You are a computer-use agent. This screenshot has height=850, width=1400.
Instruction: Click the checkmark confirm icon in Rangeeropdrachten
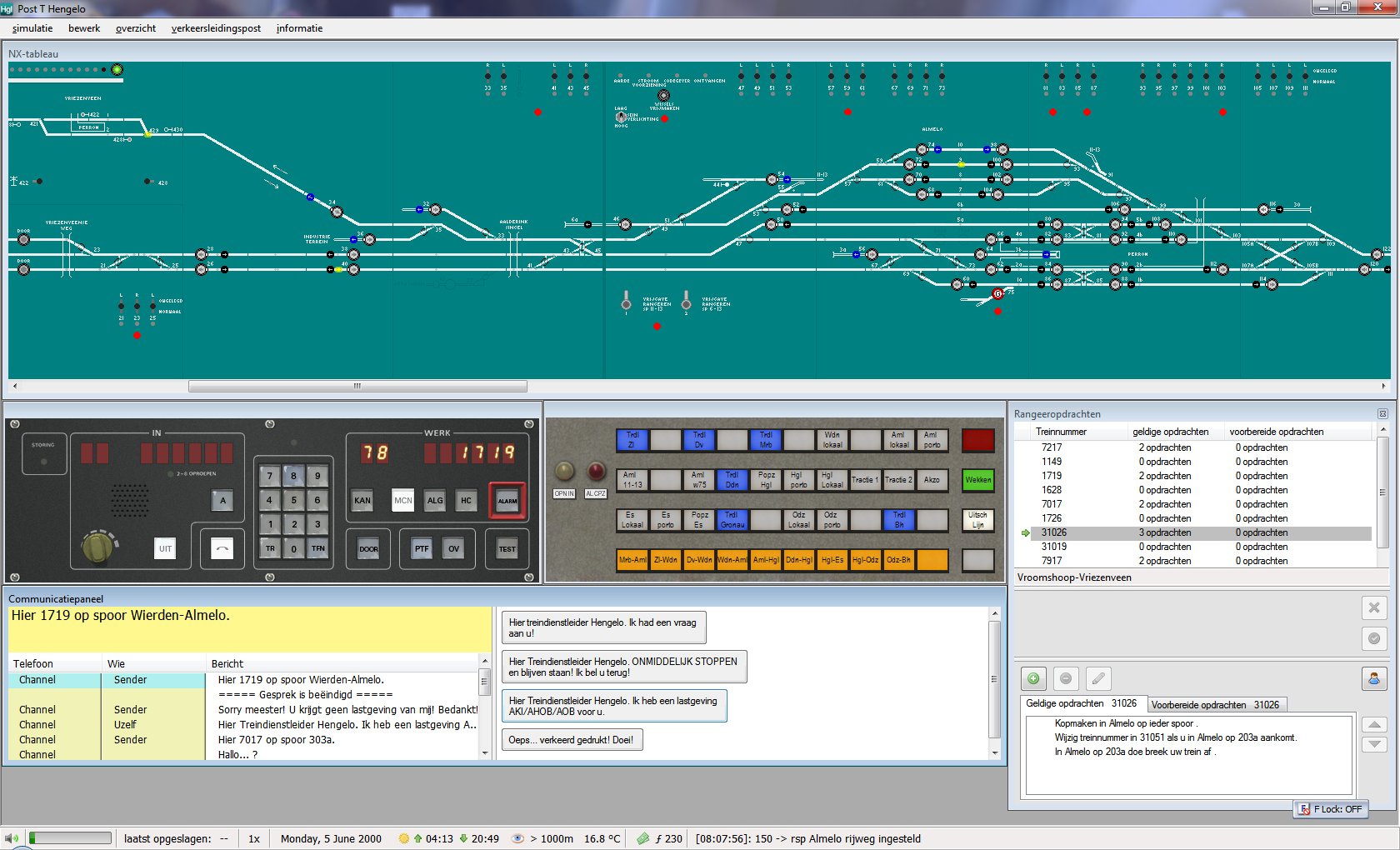[1374, 638]
